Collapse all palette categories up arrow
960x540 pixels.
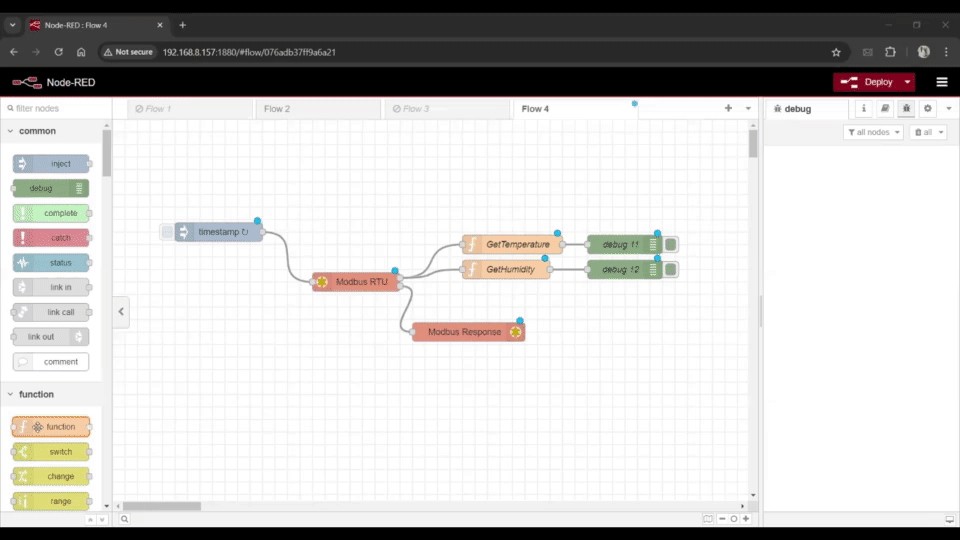point(91,519)
